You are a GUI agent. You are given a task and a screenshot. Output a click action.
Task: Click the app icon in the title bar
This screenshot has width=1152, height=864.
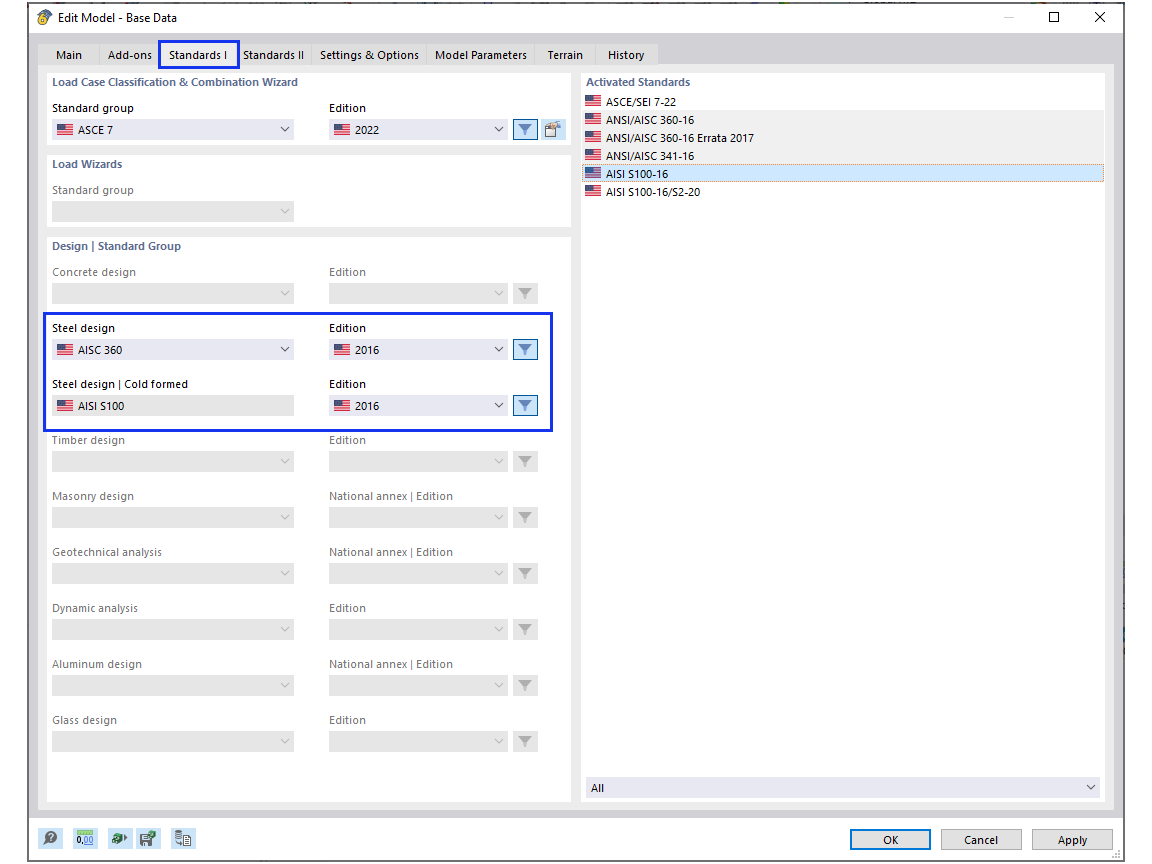(45, 17)
